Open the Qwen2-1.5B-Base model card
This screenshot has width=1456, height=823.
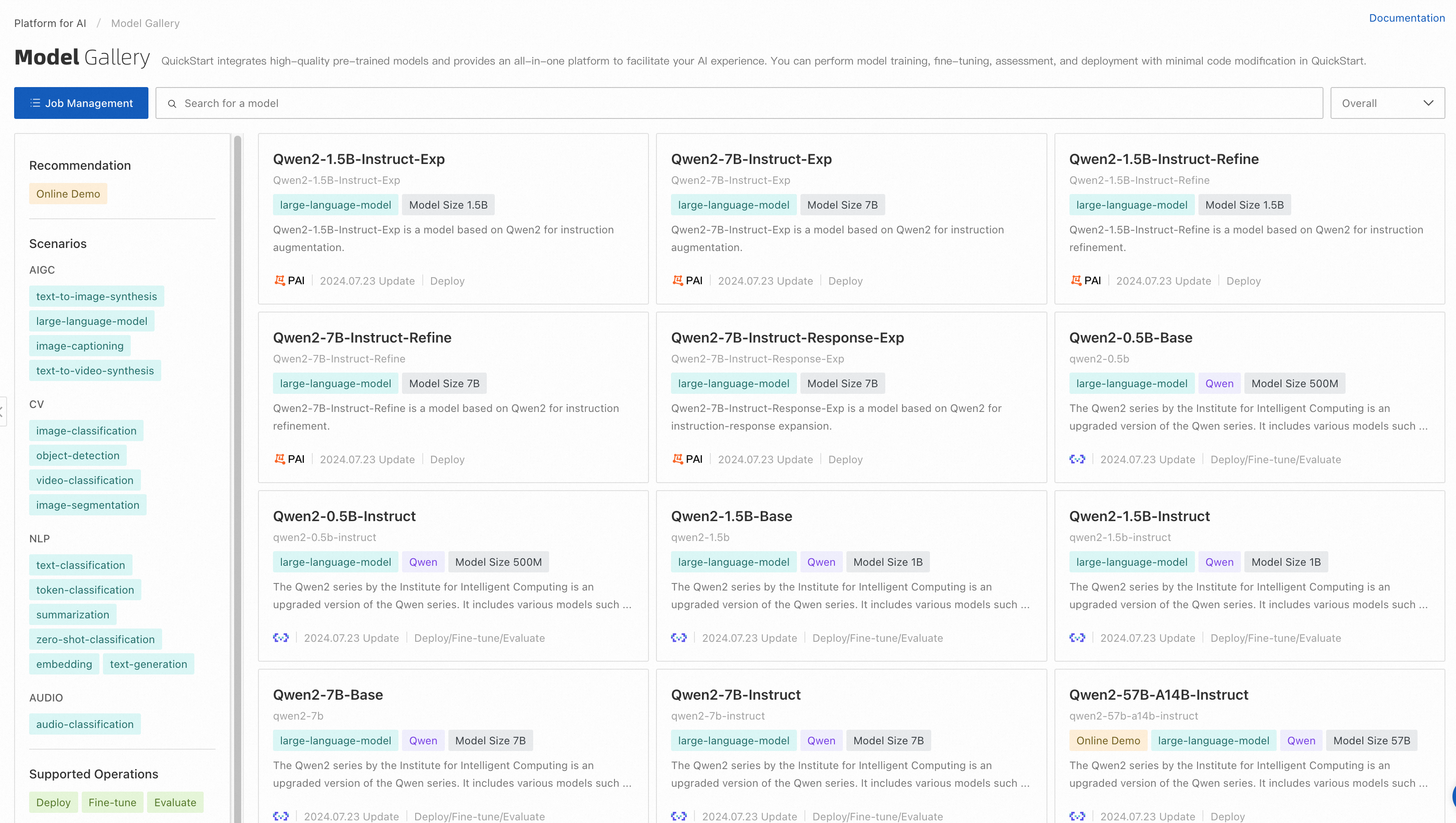pos(851,576)
